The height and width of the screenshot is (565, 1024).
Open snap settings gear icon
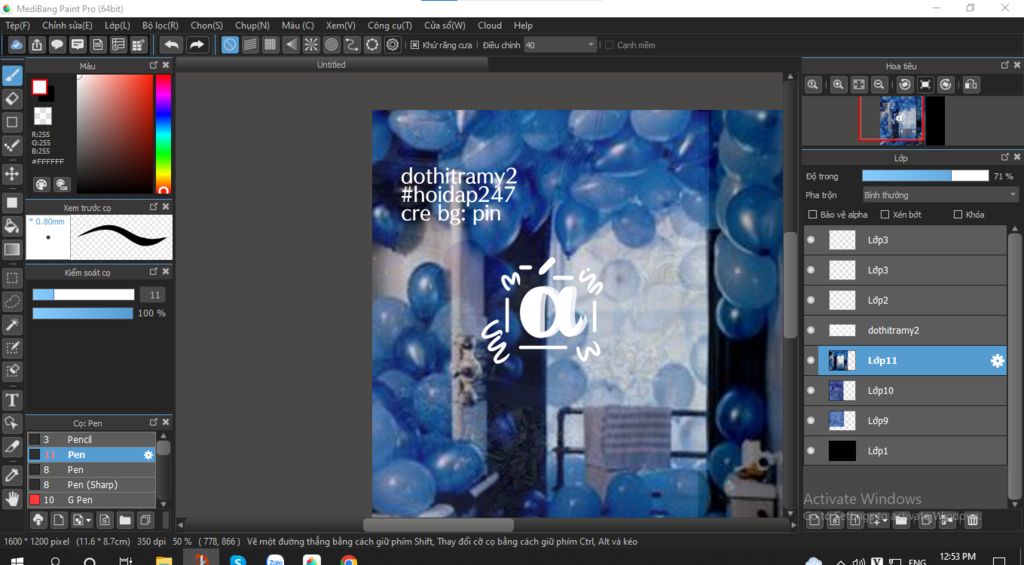[392, 45]
